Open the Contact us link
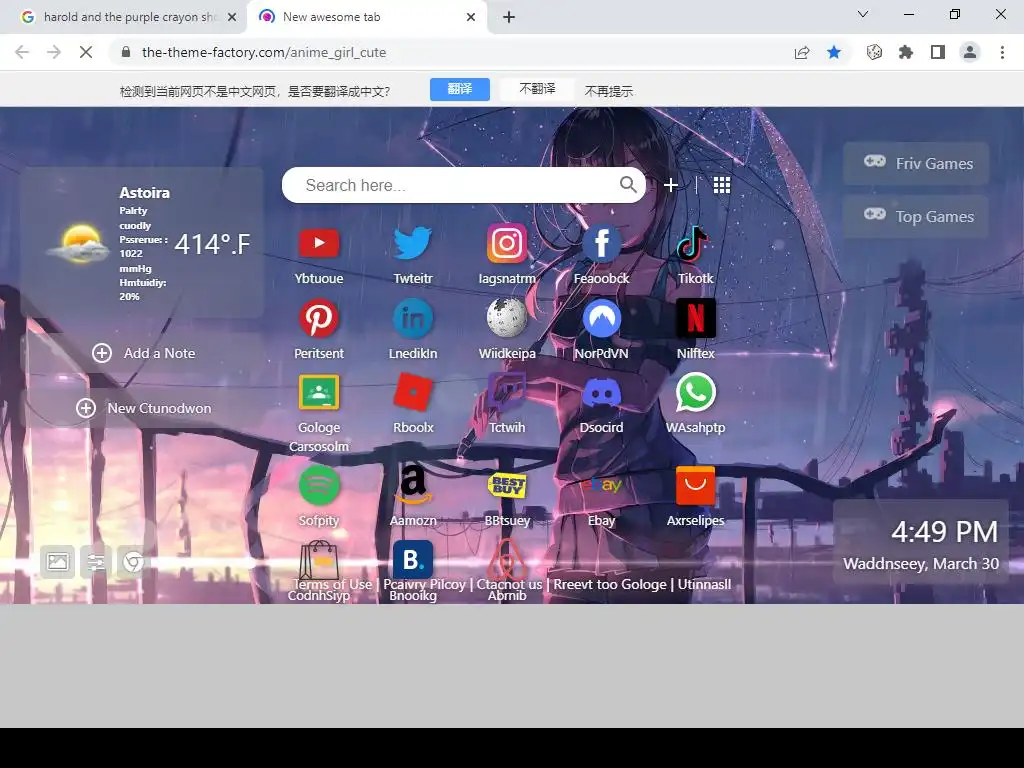 (x=509, y=584)
